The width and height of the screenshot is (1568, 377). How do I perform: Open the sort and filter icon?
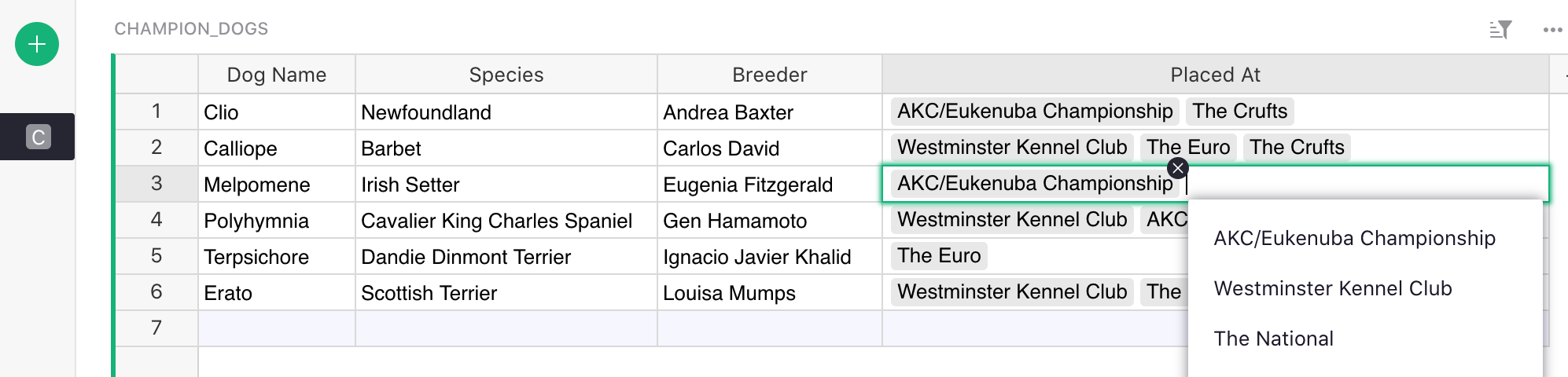click(1500, 30)
